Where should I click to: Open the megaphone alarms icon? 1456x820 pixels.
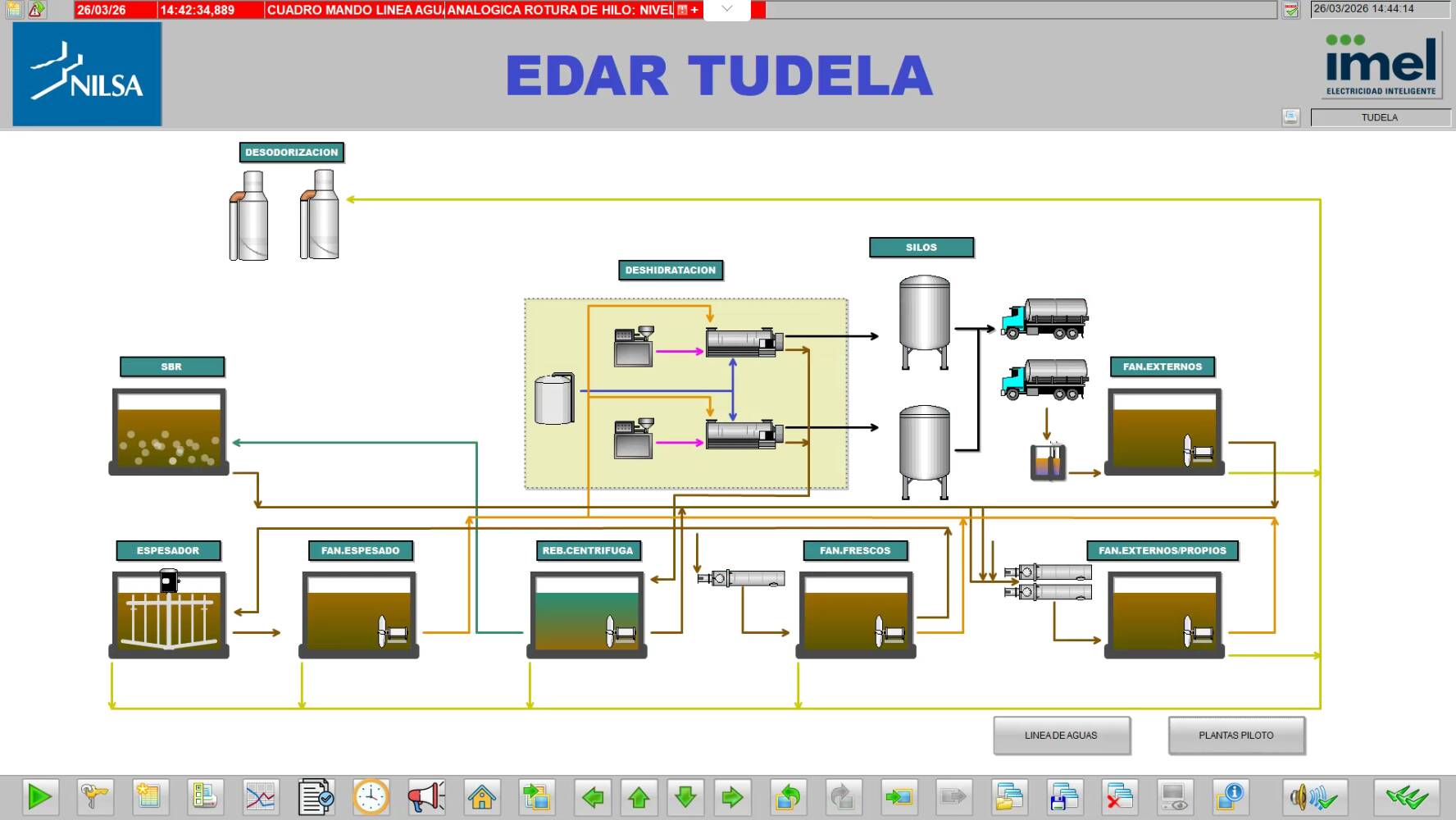click(426, 796)
